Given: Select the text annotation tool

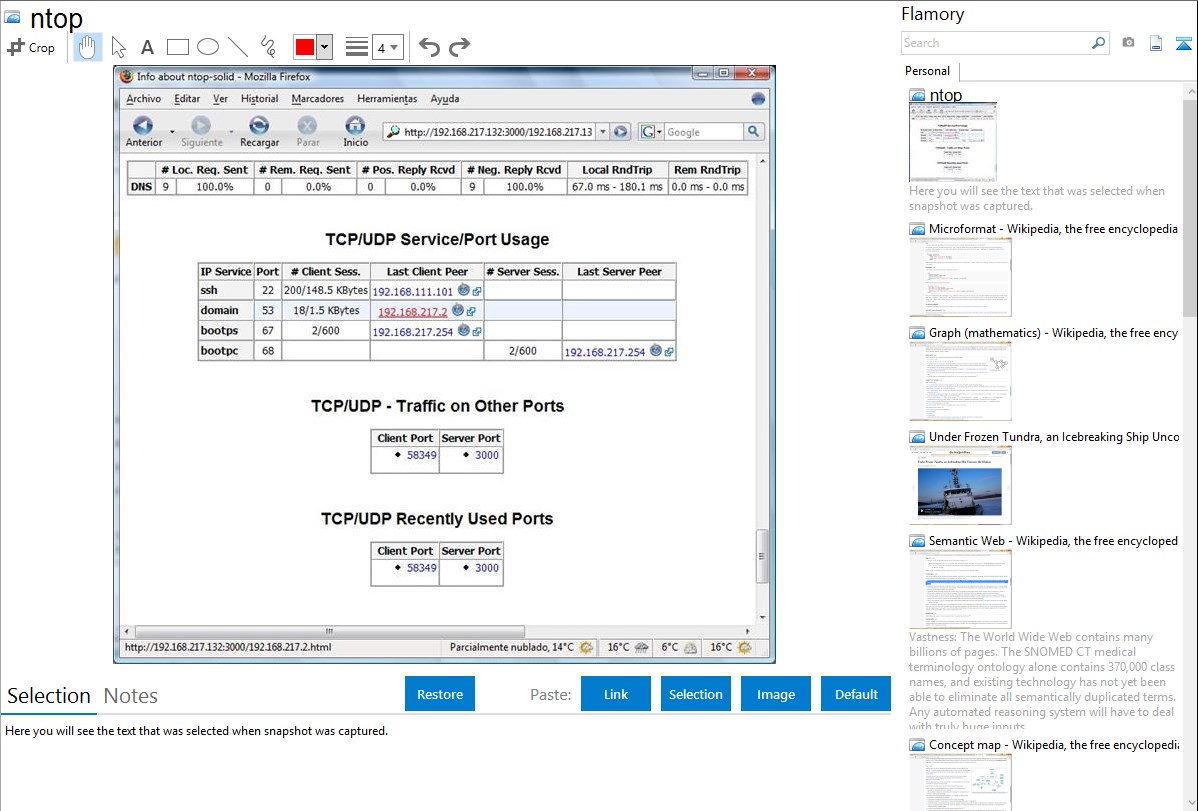Looking at the screenshot, I should point(147,47).
